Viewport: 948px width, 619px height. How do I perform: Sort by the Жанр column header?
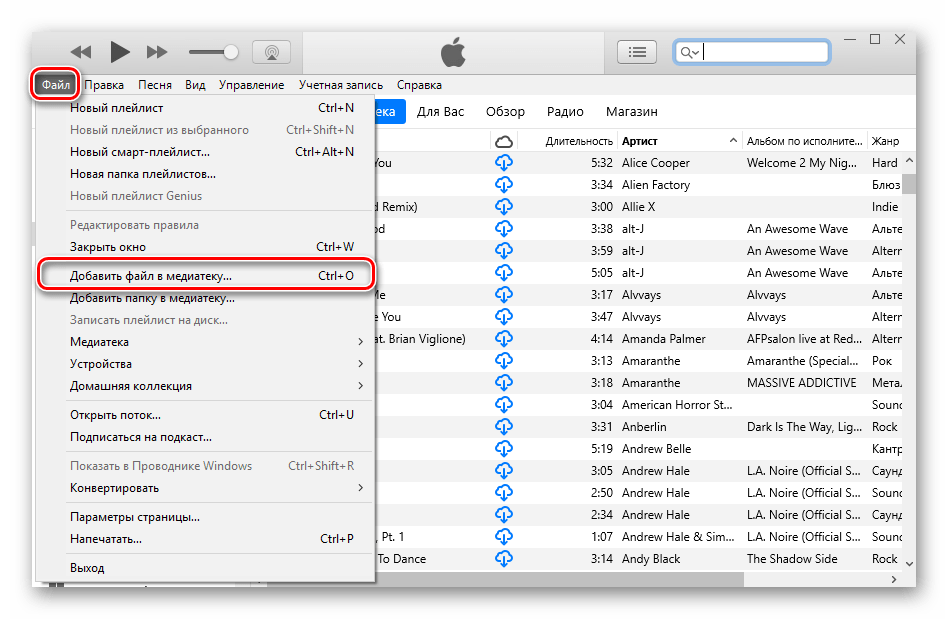(885, 141)
